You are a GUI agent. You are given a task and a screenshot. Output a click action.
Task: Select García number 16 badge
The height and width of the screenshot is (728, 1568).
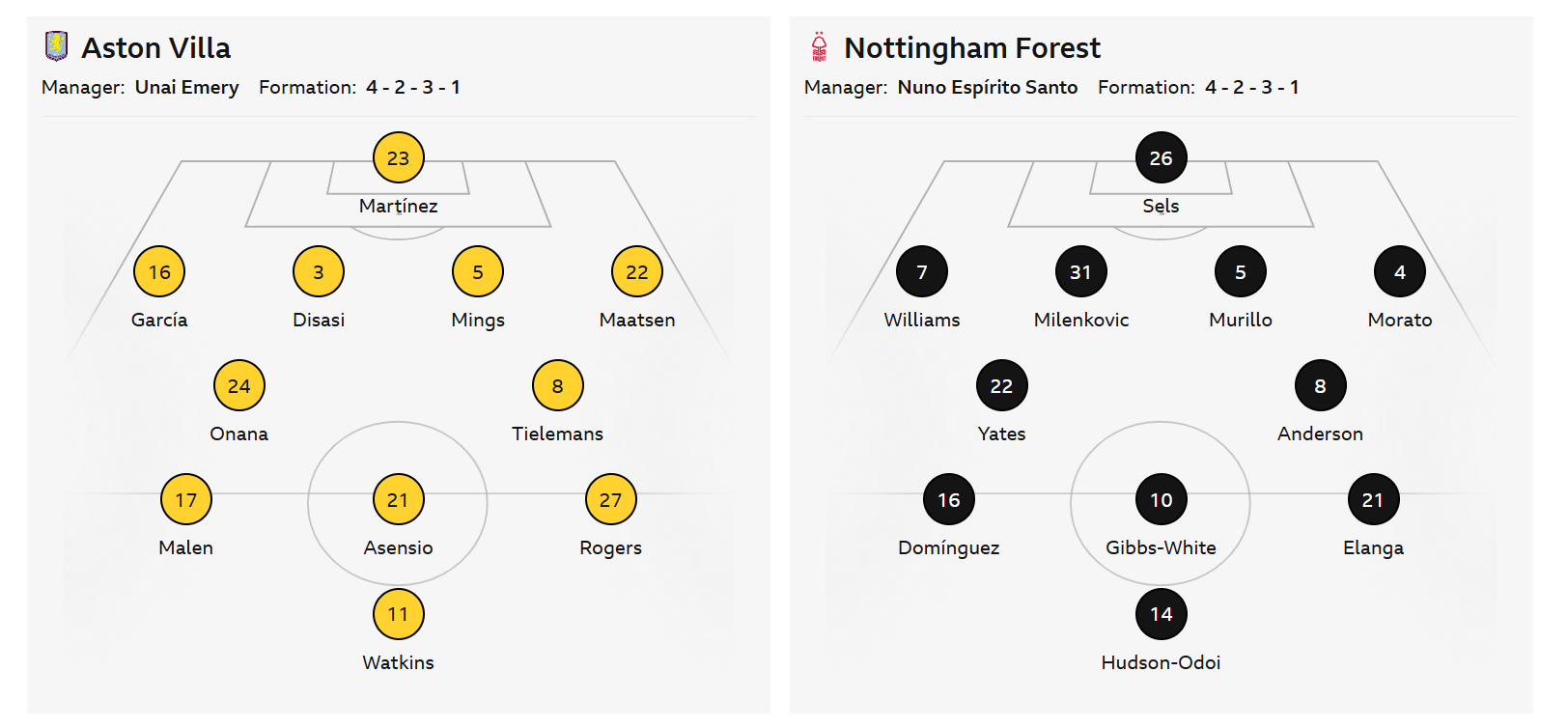click(159, 272)
